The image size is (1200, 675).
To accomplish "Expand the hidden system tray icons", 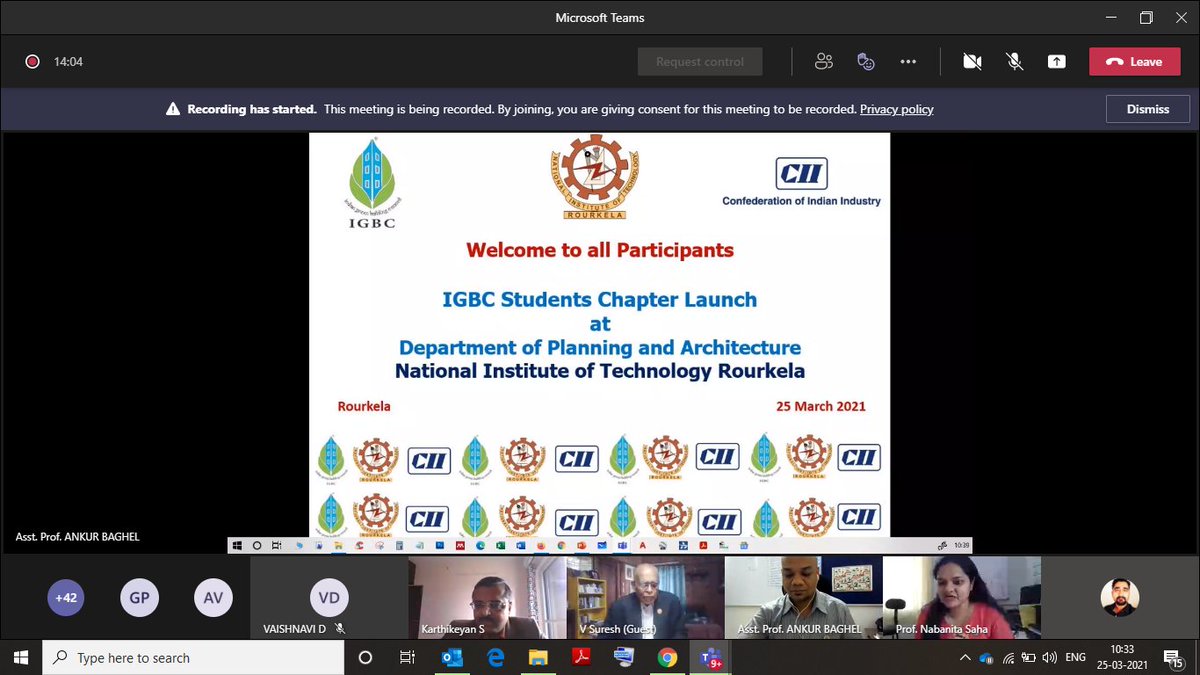I will pyautogui.click(x=964, y=657).
